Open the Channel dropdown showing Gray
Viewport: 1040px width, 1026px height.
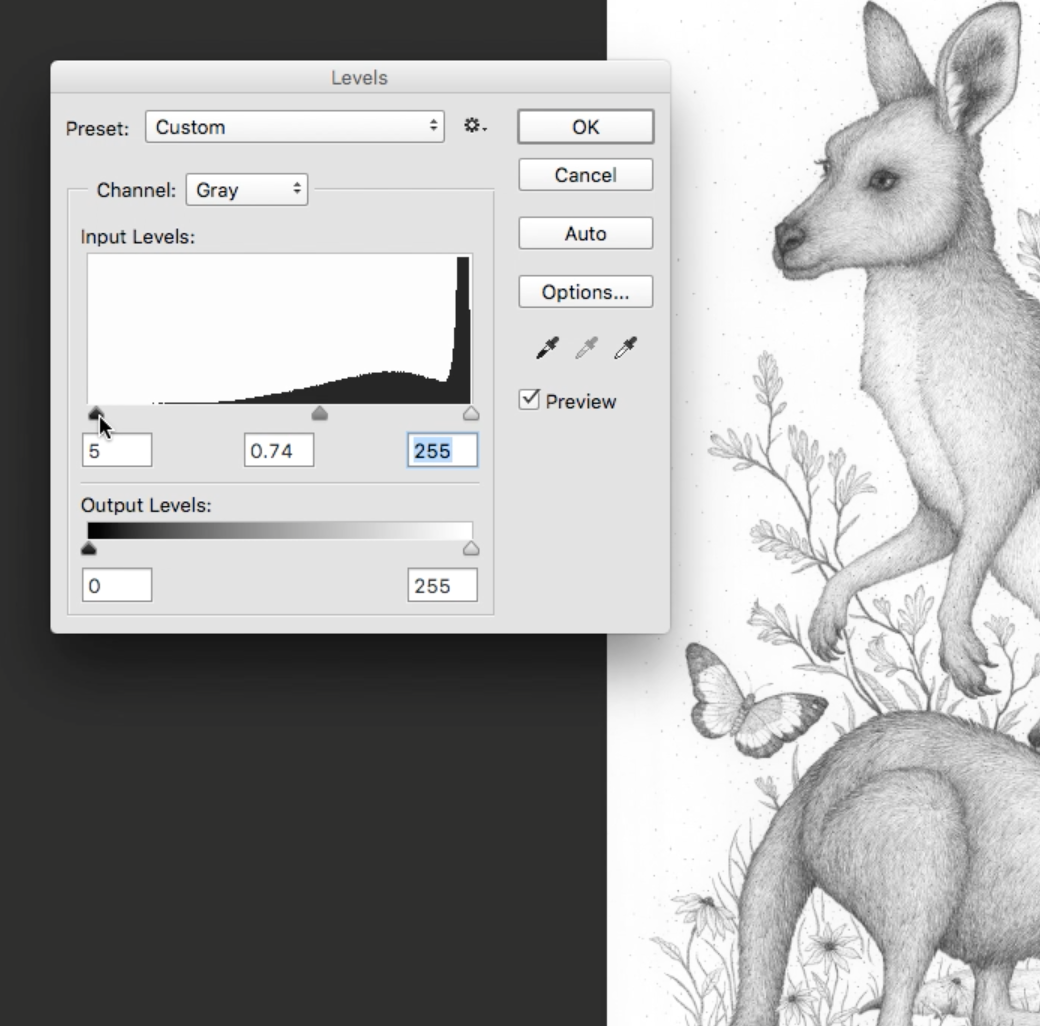coord(247,190)
